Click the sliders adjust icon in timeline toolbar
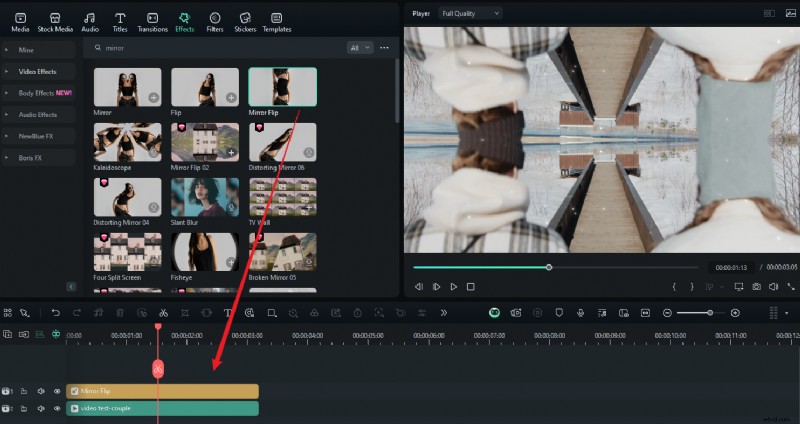This screenshot has height=424, width=800. point(422,313)
